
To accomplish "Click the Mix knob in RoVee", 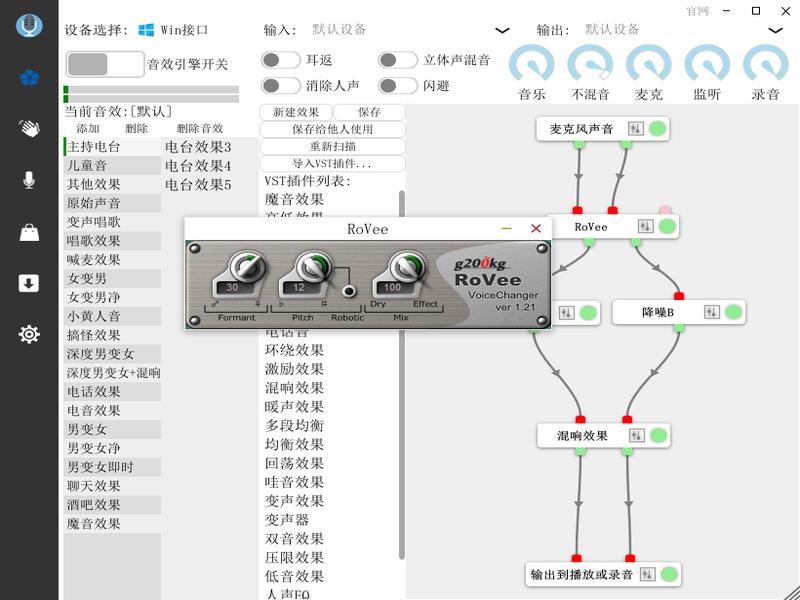I will (408, 266).
